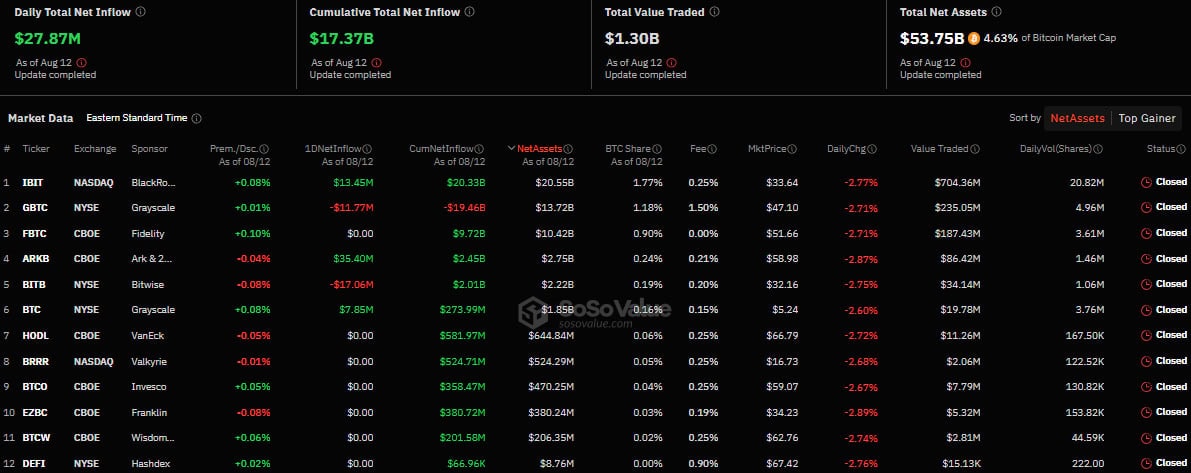The image size is (1191, 473).
Task: Click the Market Data heading
Action: point(41,118)
